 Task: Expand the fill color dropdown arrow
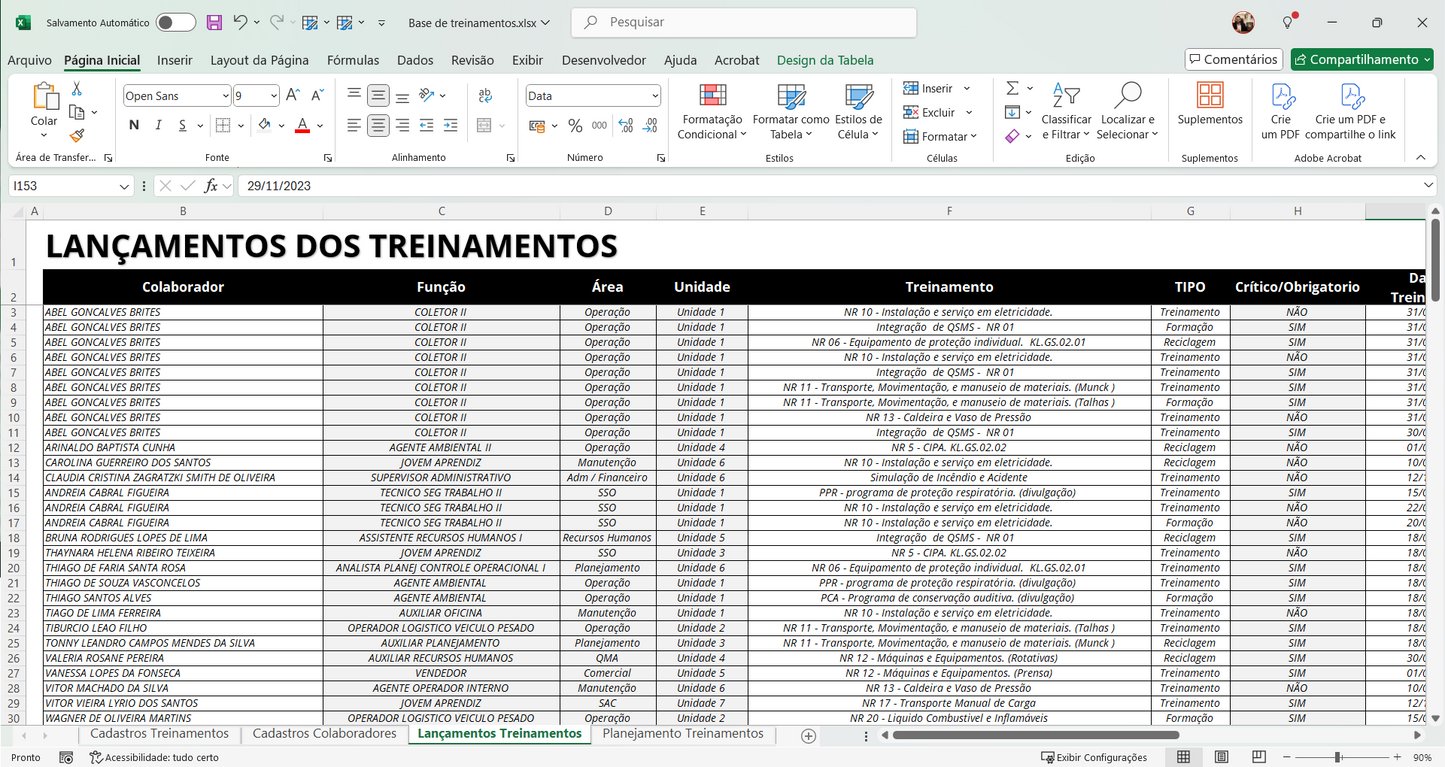(x=279, y=125)
